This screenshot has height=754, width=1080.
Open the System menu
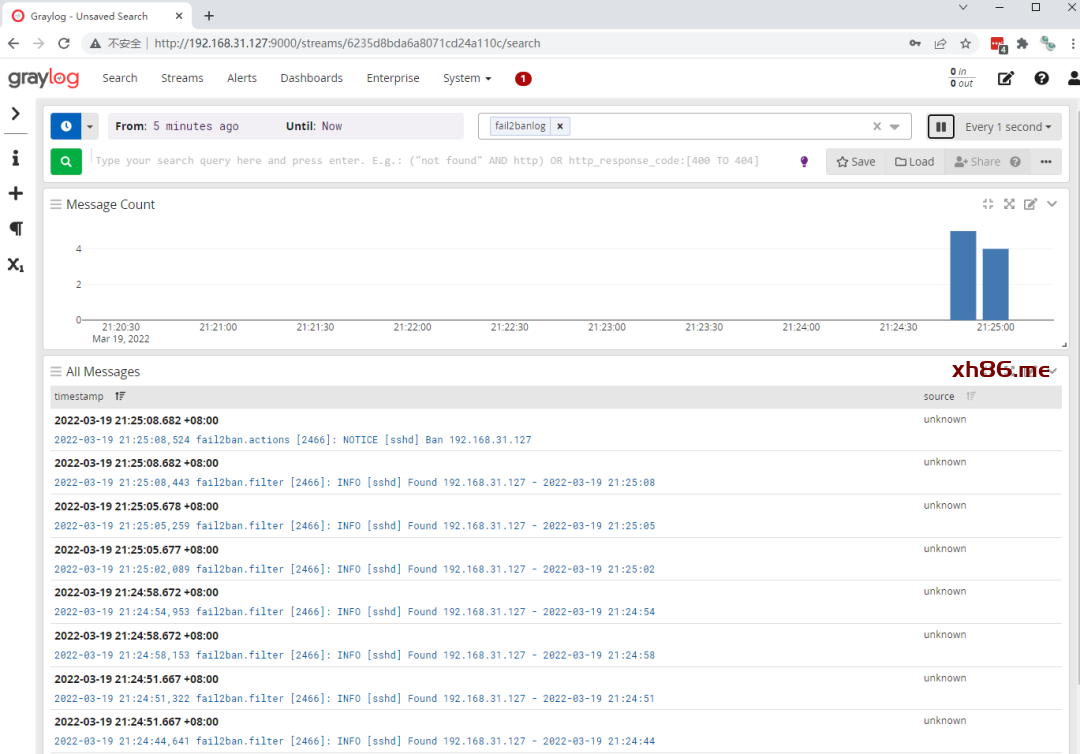(467, 78)
